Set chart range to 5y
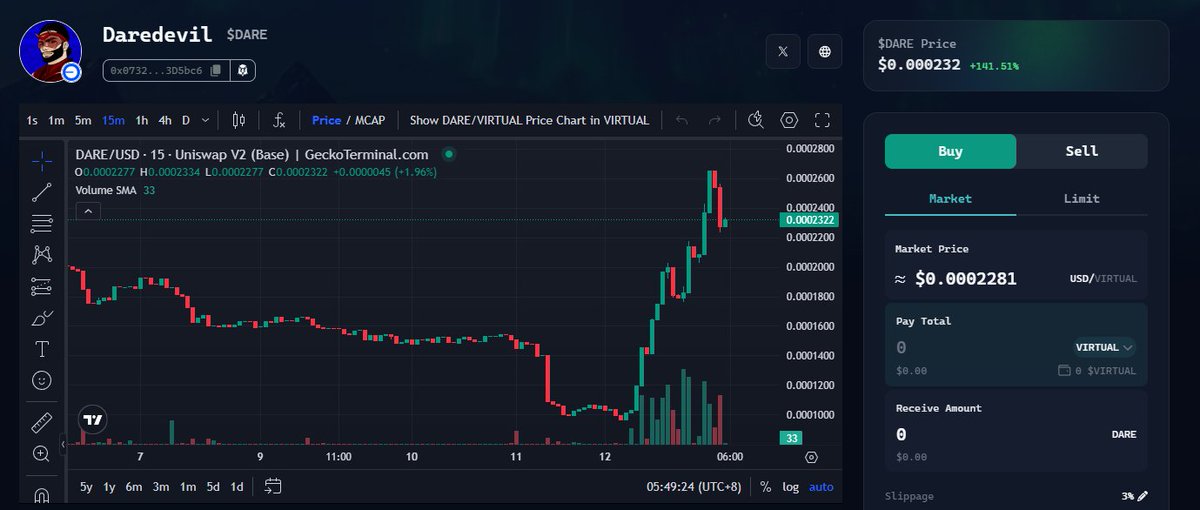This screenshot has width=1200, height=510. click(x=86, y=487)
